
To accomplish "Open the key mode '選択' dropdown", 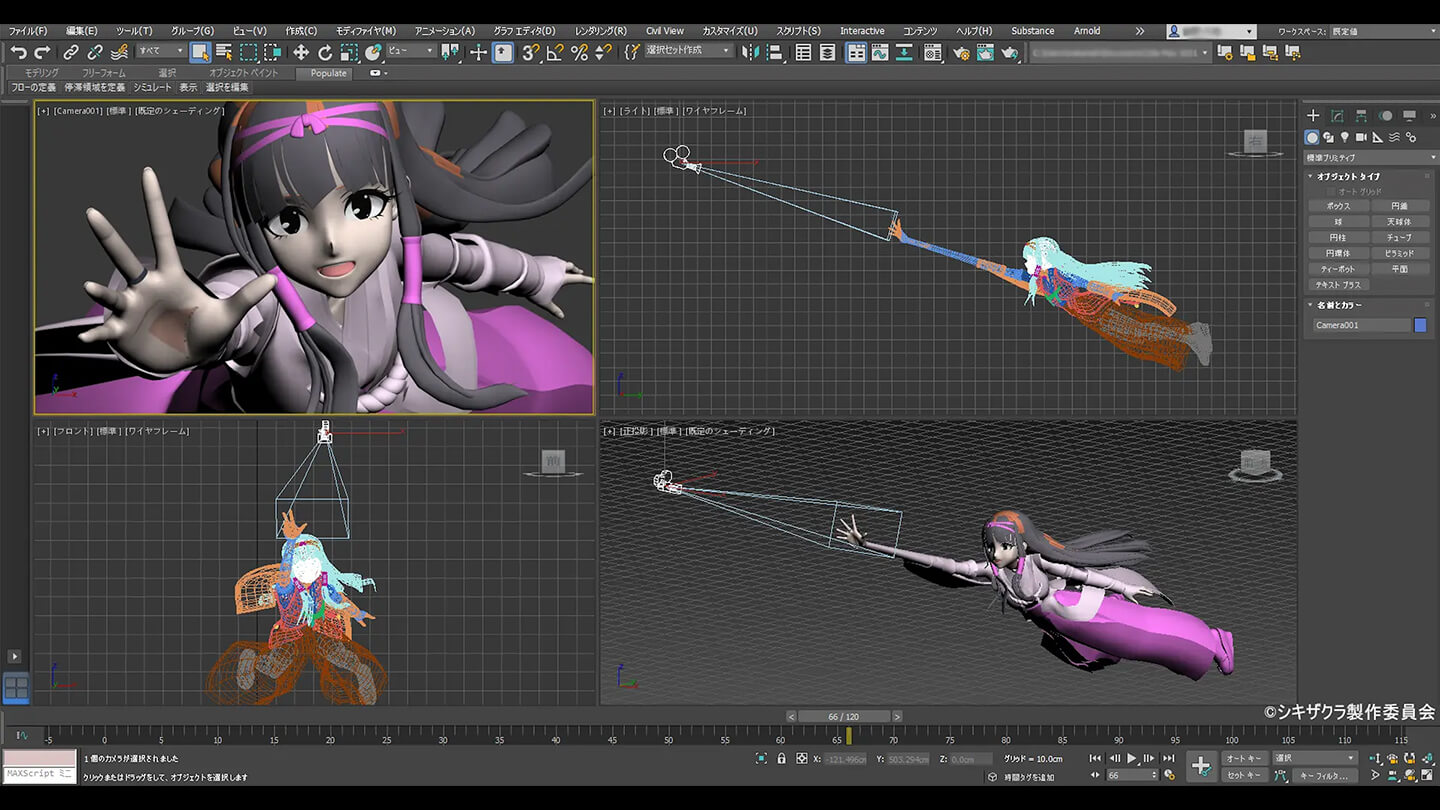I will click(1315, 758).
